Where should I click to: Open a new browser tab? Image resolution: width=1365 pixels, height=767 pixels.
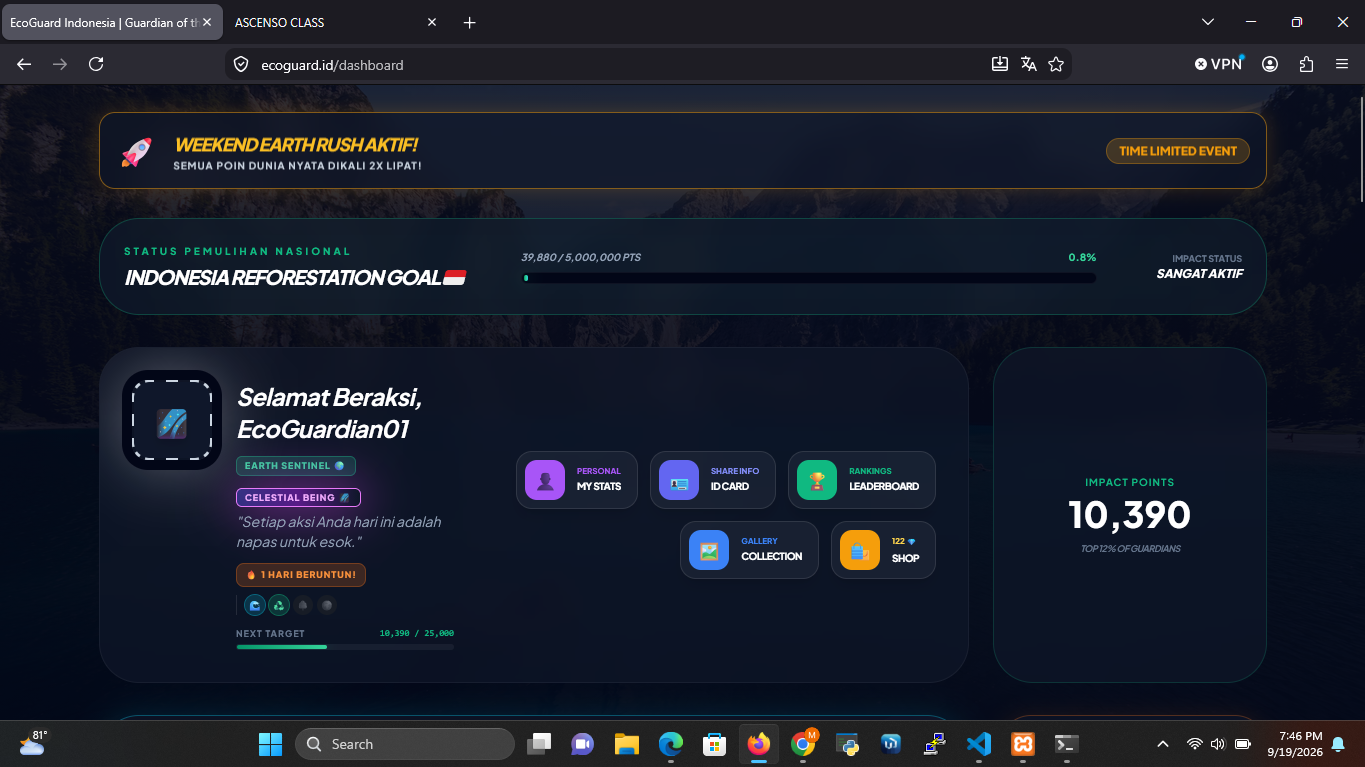(470, 22)
